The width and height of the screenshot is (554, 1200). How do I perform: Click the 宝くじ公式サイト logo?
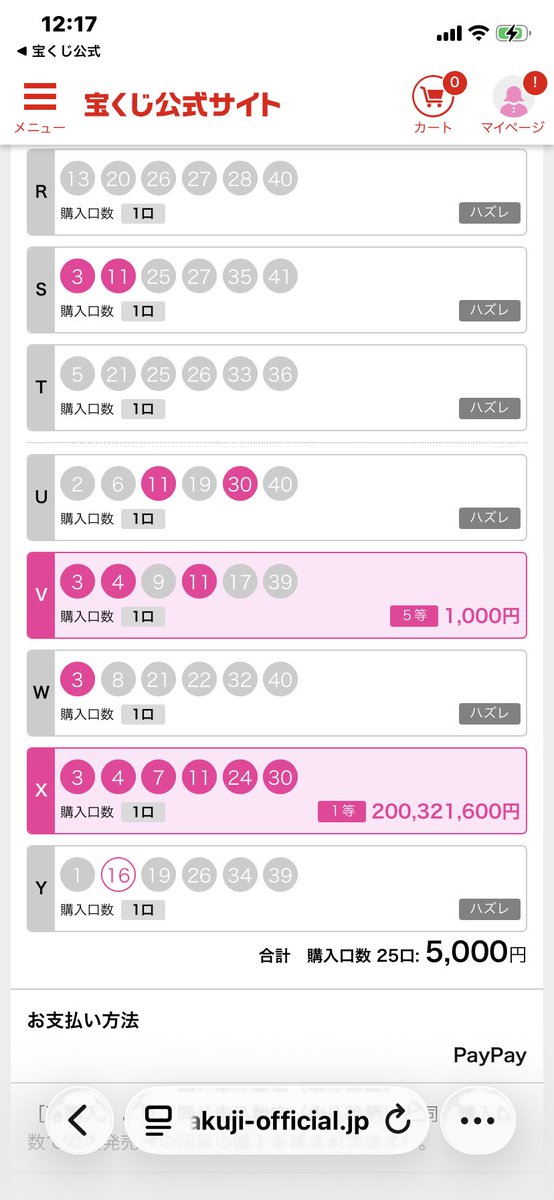tap(182, 104)
